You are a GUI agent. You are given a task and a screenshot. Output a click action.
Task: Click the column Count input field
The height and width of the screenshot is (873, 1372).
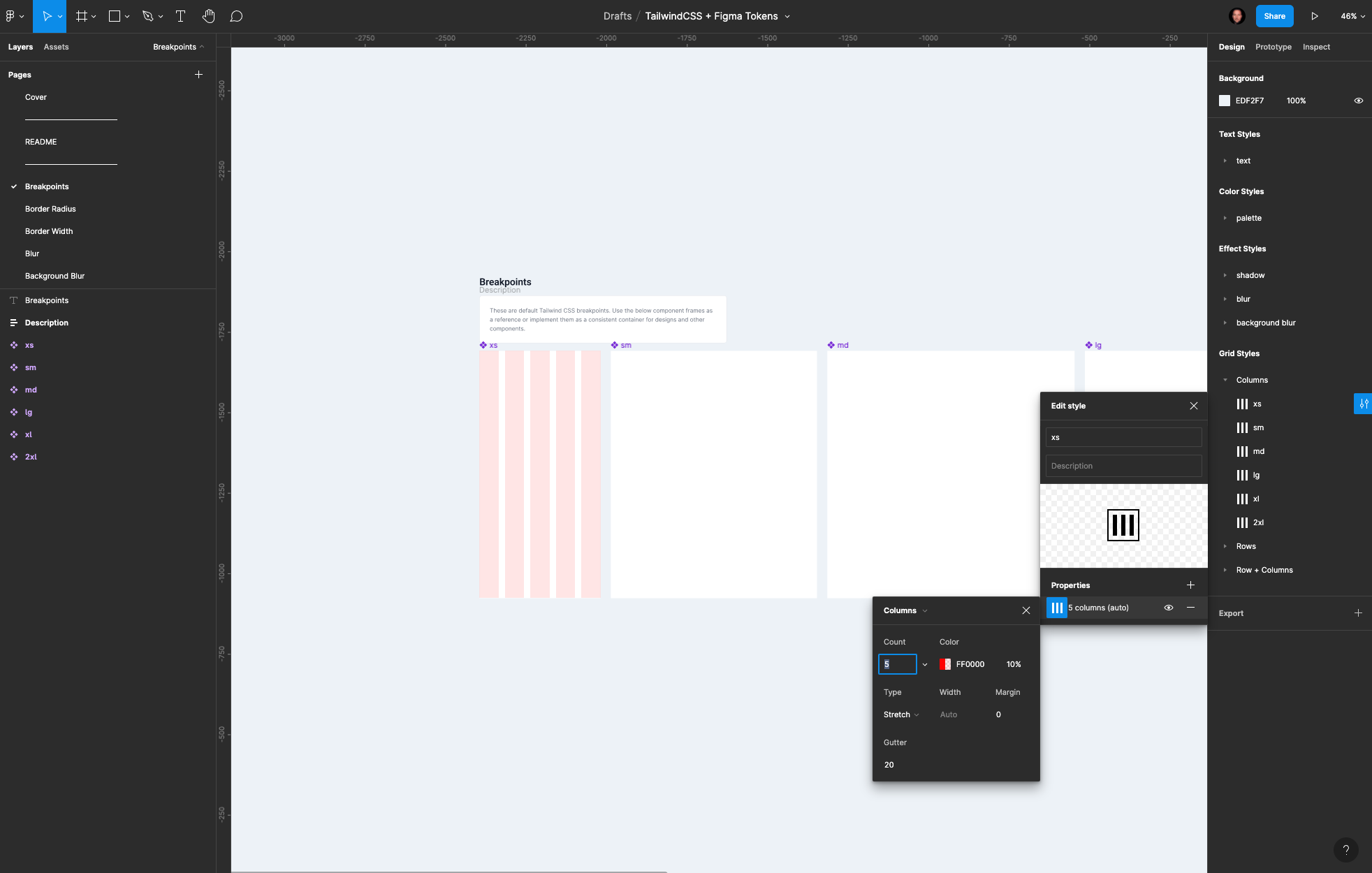click(x=898, y=664)
